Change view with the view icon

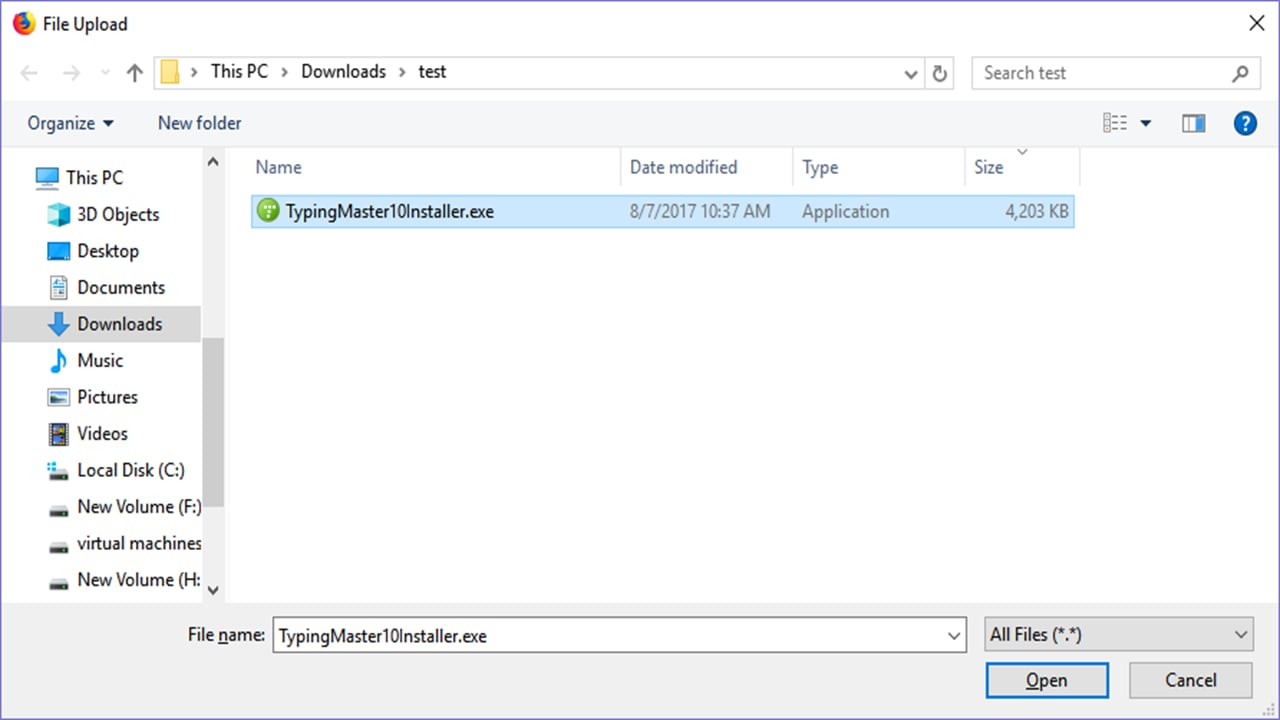(x=1115, y=123)
